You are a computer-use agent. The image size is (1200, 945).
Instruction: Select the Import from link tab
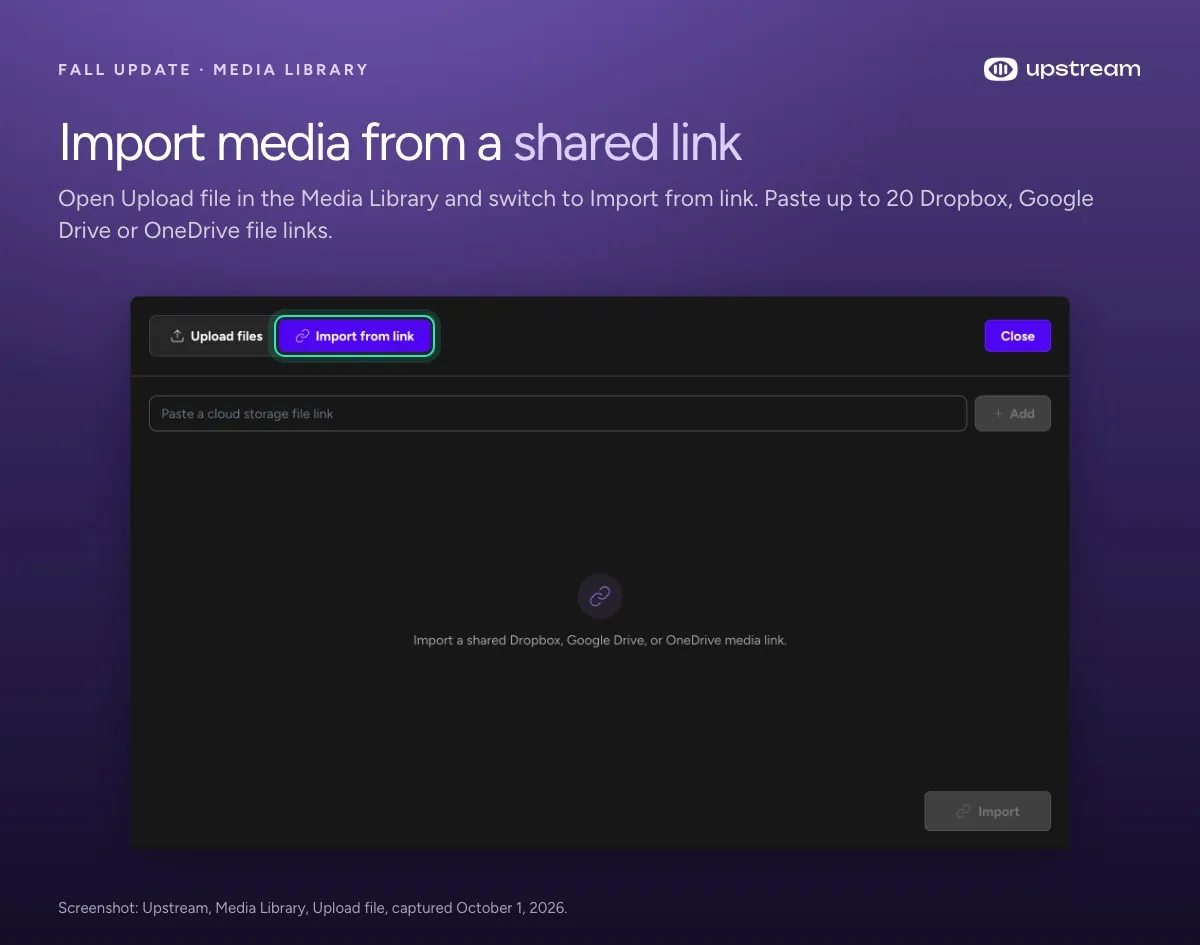354,336
